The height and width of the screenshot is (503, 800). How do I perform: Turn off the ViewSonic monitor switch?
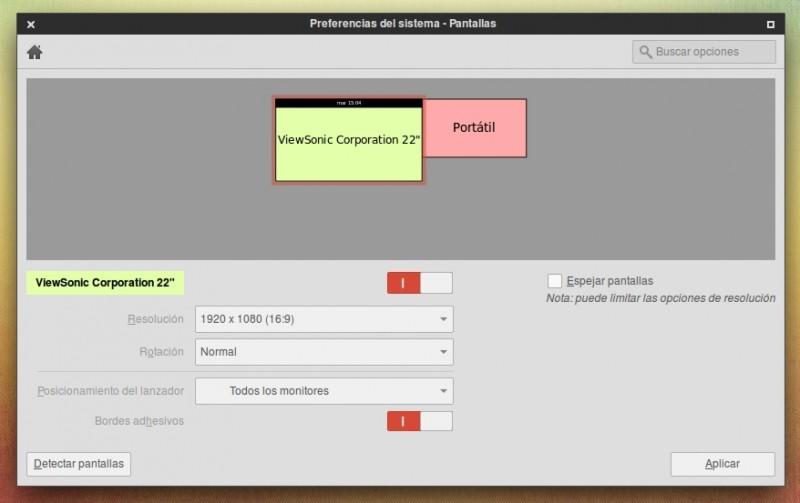click(419, 283)
